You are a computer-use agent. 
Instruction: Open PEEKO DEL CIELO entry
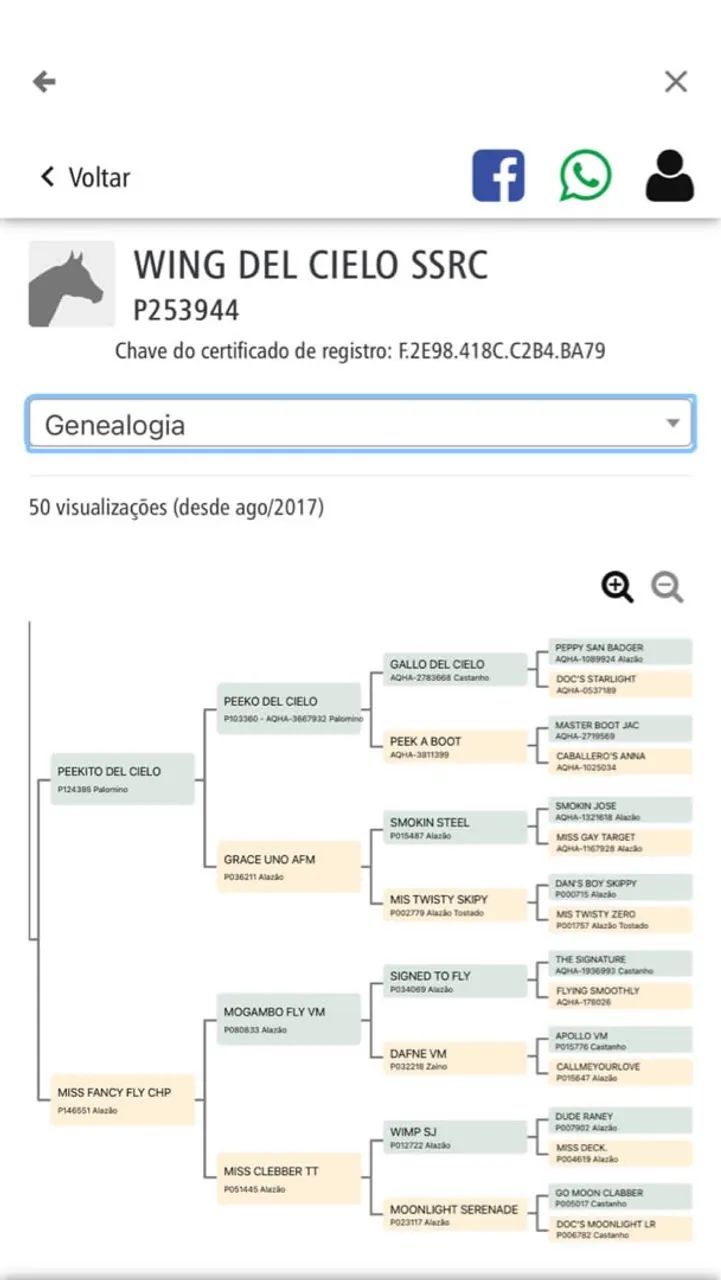point(289,708)
